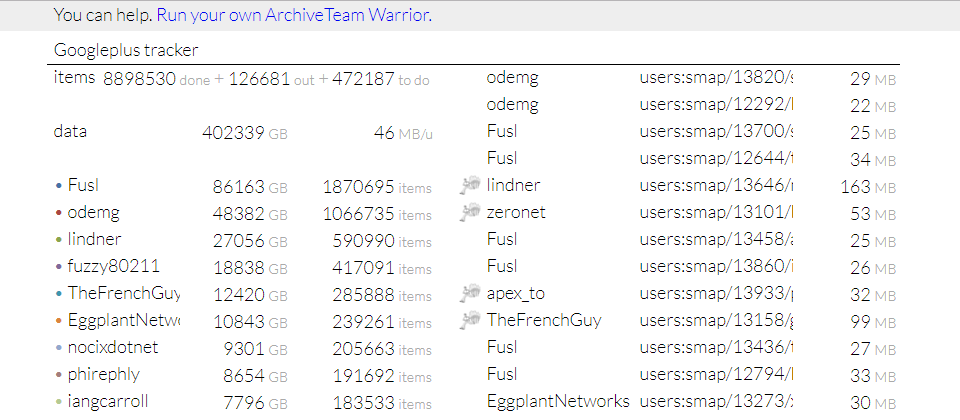Select odemg in the leaderboard
Image resolution: width=960 pixels, height=420 pixels.
tap(94, 212)
